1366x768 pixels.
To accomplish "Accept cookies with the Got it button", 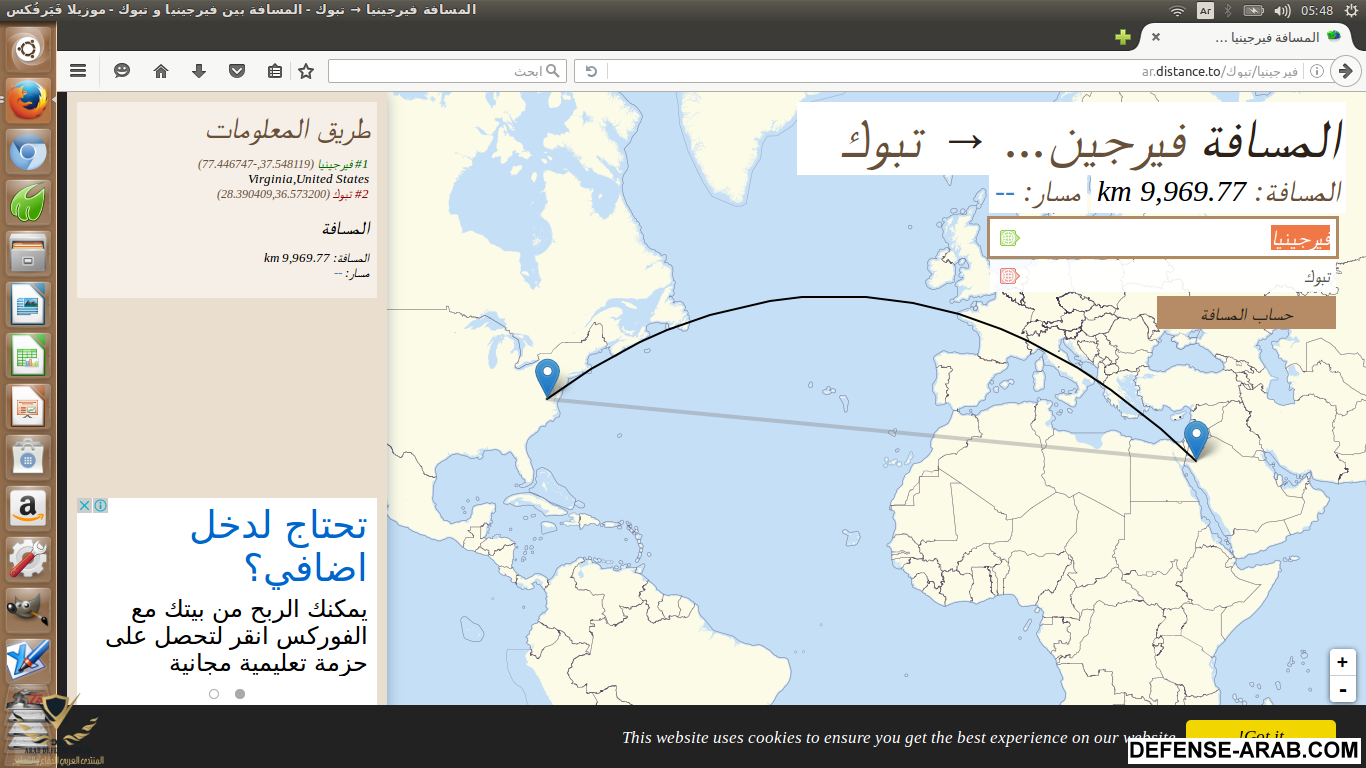I will tap(1260, 734).
